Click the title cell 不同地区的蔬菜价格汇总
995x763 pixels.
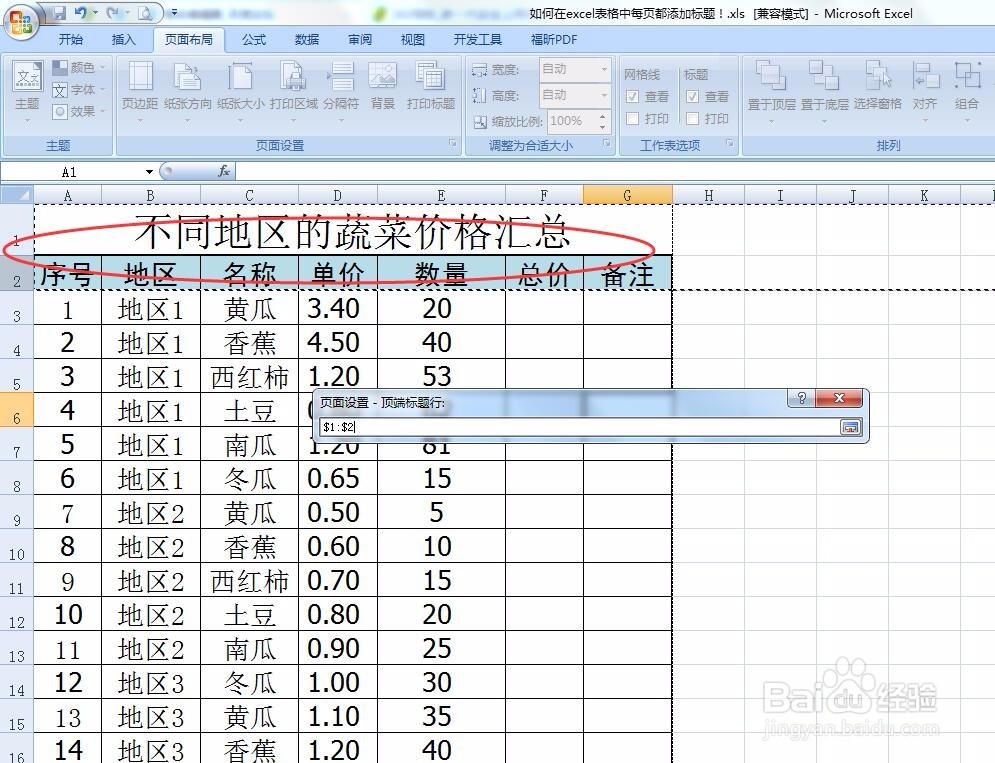(x=353, y=230)
